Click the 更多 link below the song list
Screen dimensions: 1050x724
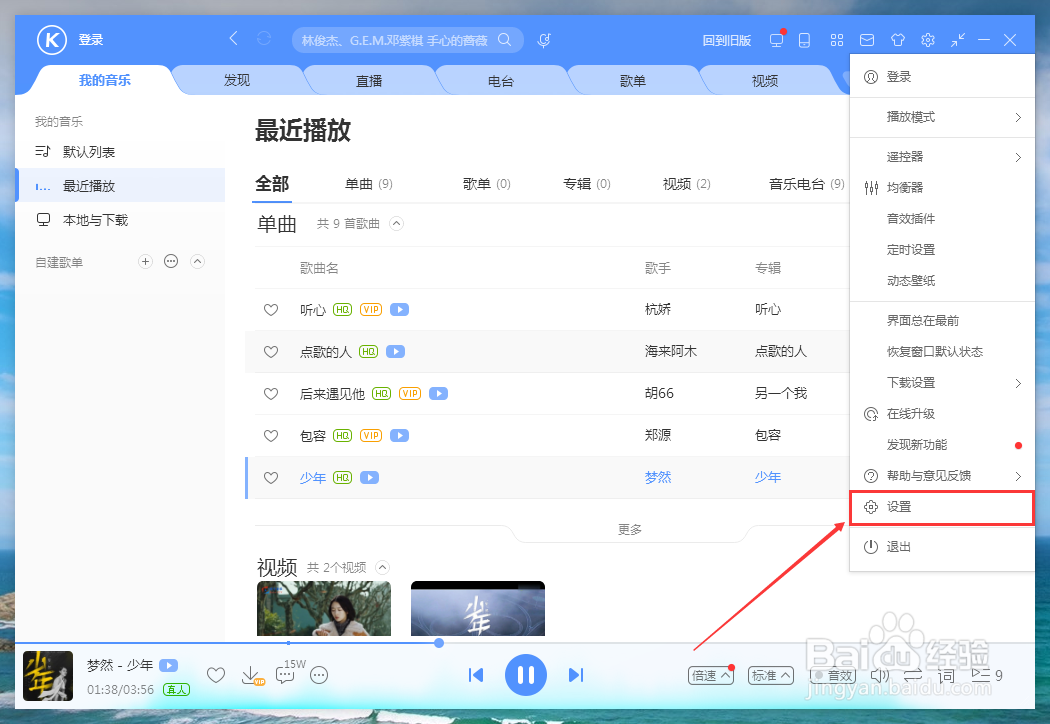[x=629, y=529]
